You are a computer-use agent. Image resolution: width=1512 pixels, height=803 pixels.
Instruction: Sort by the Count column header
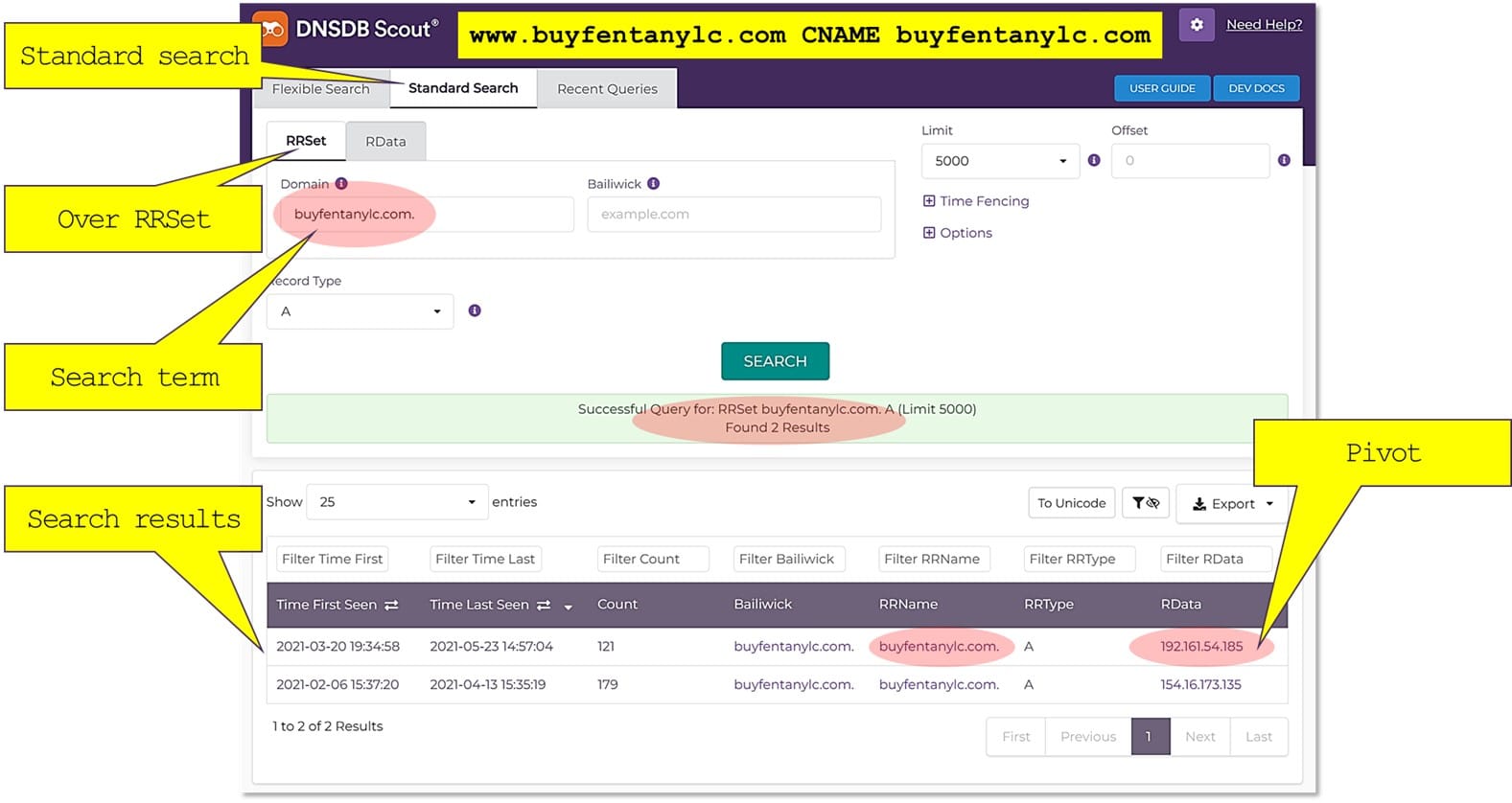617,605
